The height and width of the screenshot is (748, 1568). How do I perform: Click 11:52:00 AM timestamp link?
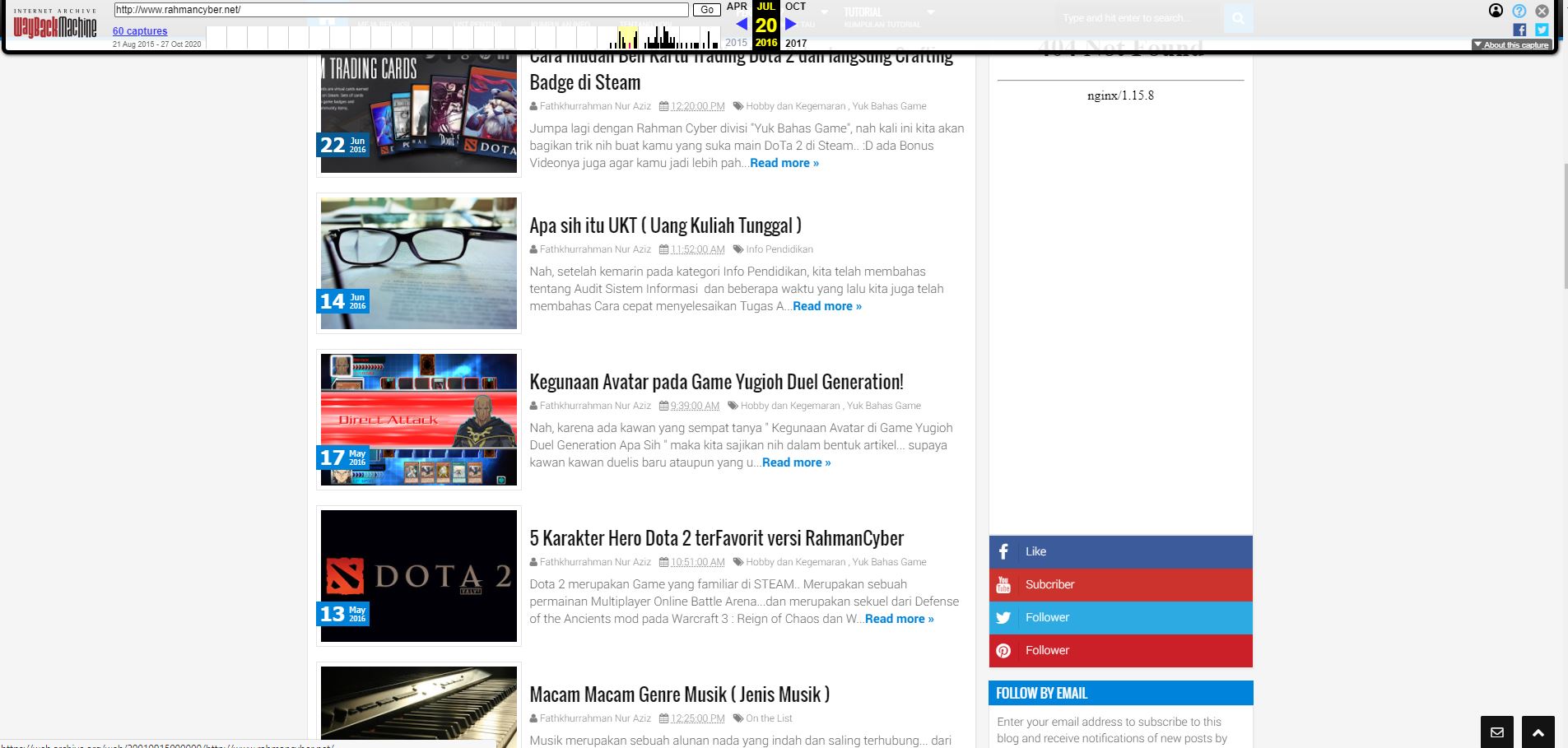(x=698, y=249)
